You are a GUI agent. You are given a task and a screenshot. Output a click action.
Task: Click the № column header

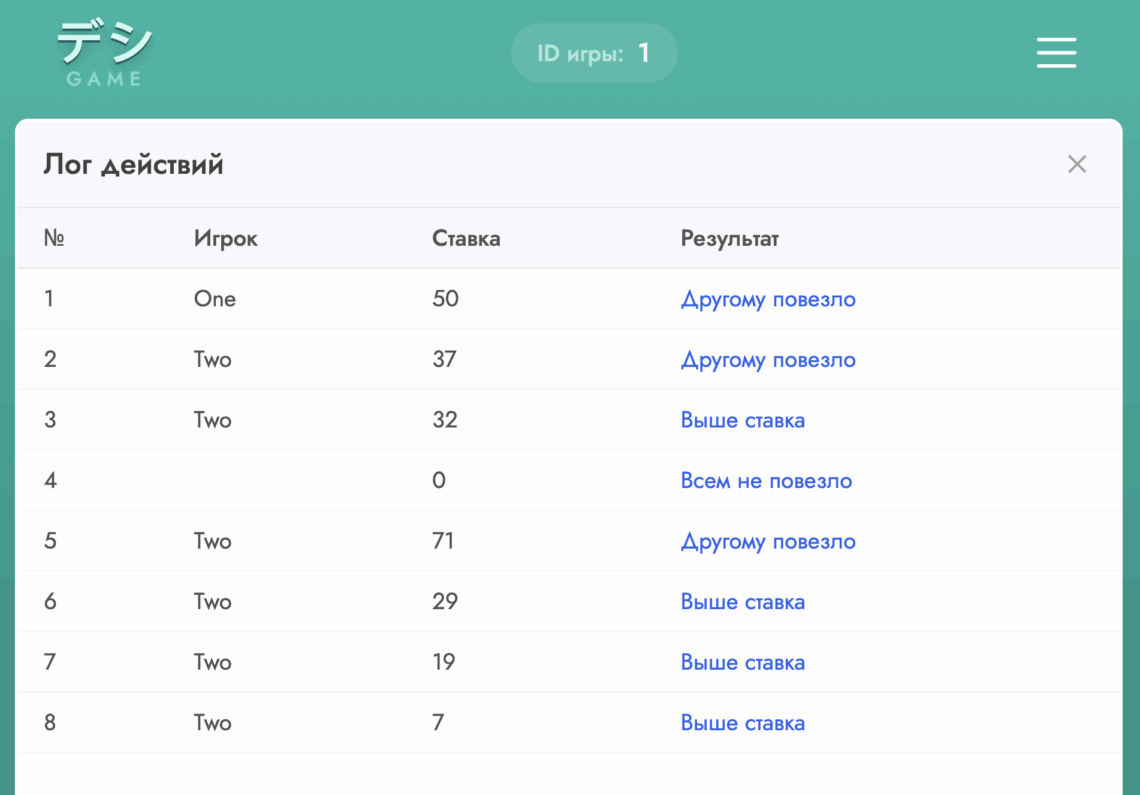click(54, 239)
